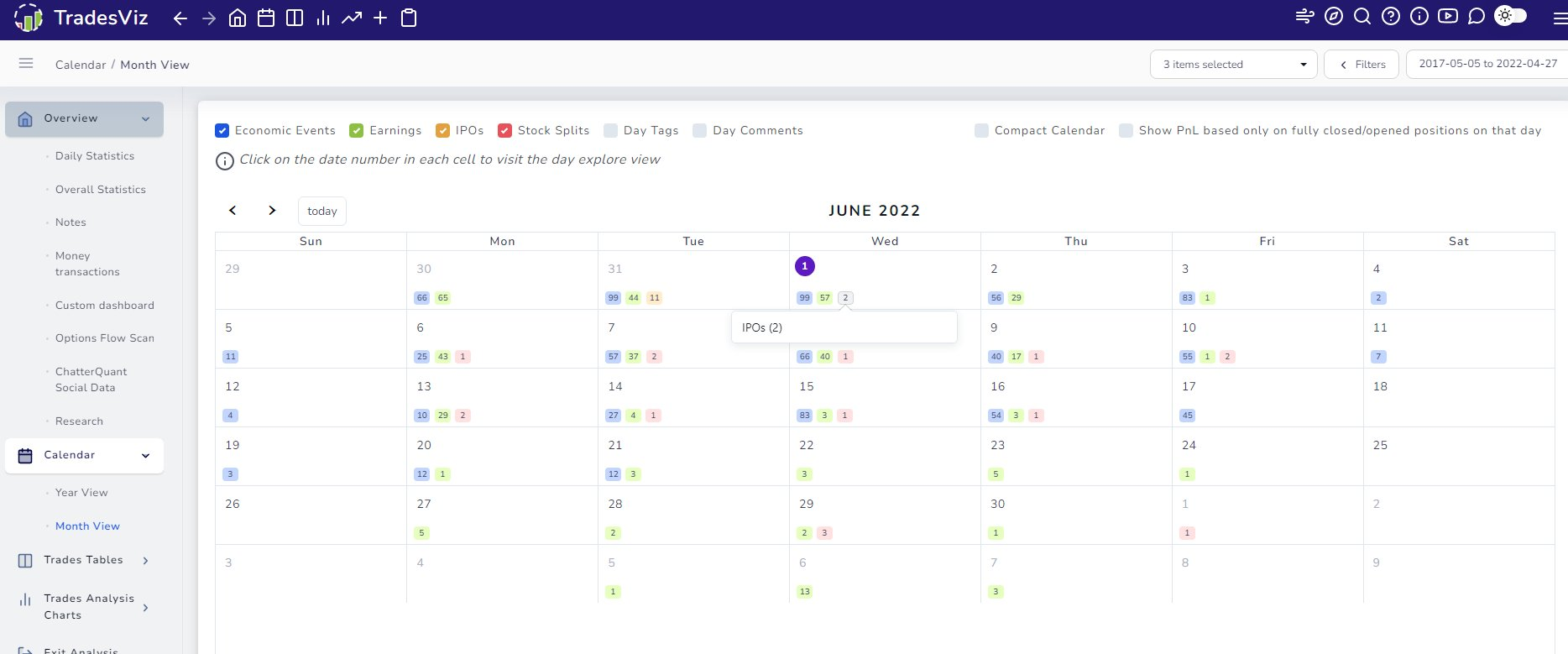Enable the Compact Calendar checkbox
1568x654 pixels.
982,130
